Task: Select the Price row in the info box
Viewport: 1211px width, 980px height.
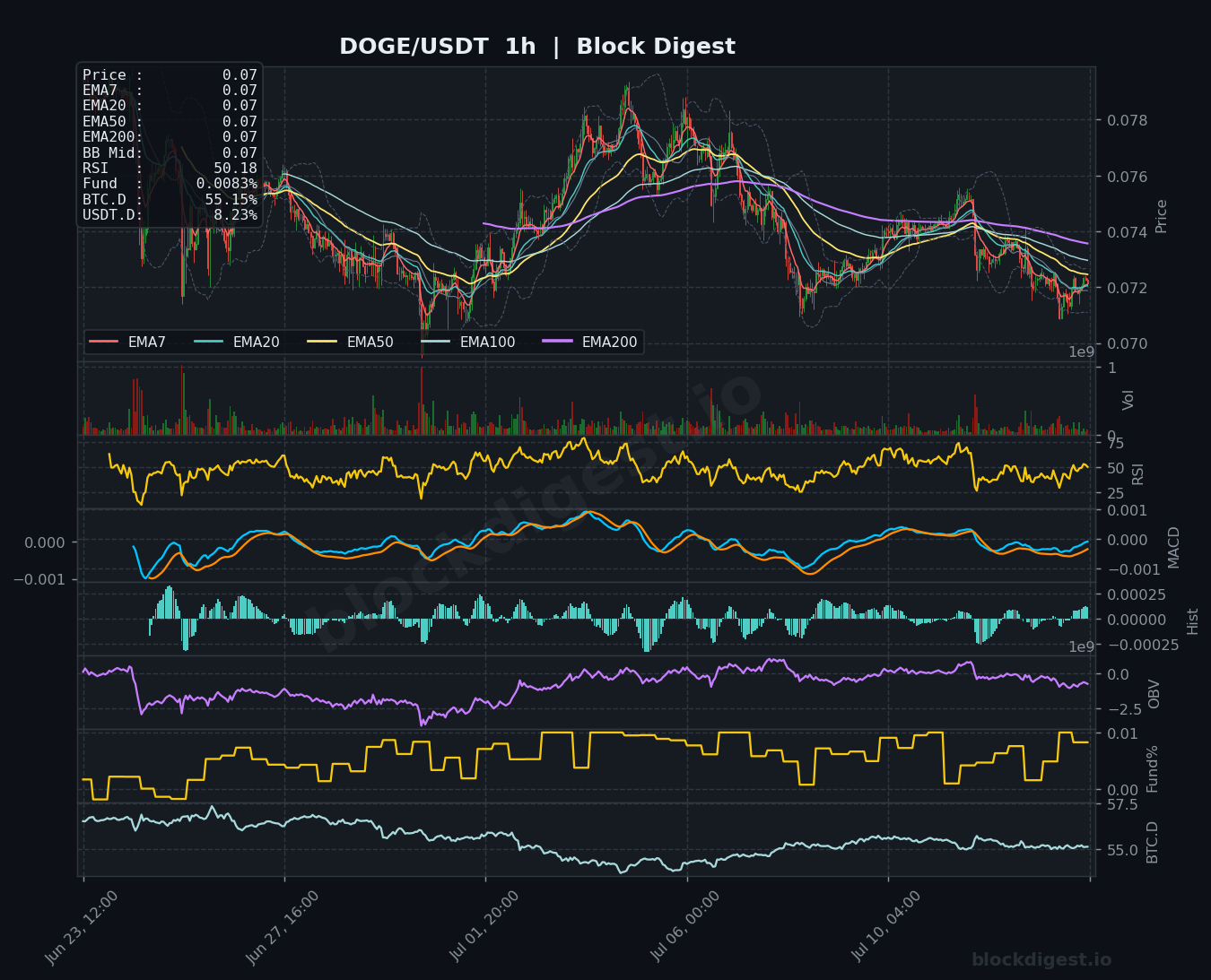Action: tap(170, 75)
